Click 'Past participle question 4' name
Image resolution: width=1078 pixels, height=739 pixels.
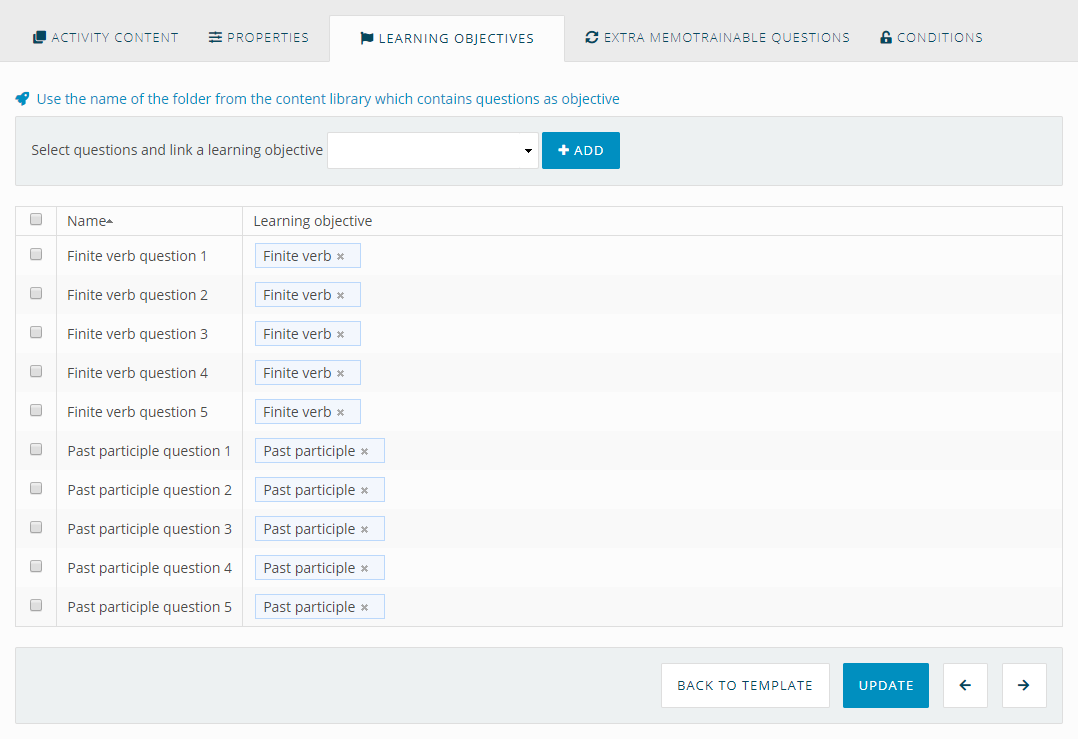point(150,569)
